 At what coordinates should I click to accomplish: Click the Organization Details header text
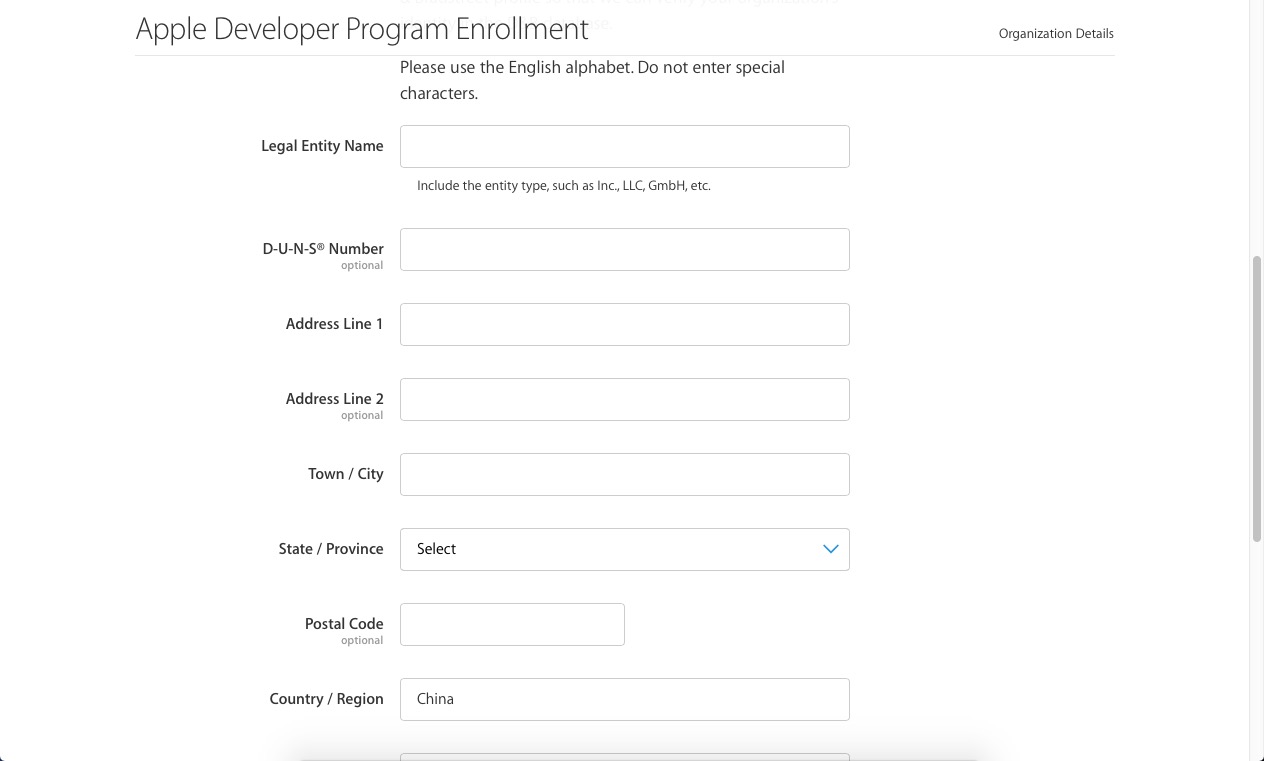1055,34
